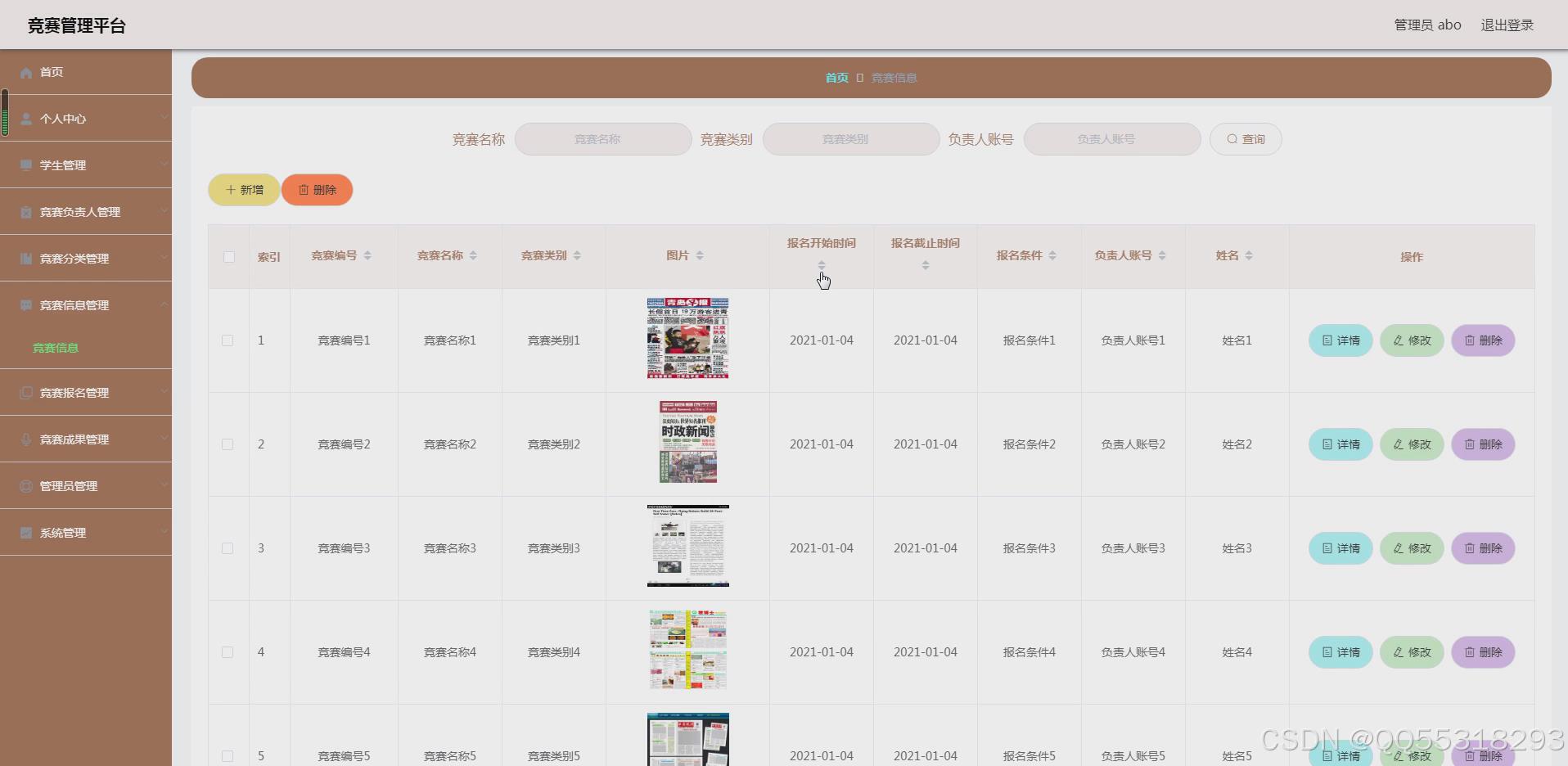The height and width of the screenshot is (766, 1568).
Task: Click 修改 for row 竞赛编号1
Action: tap(1412, 340)
